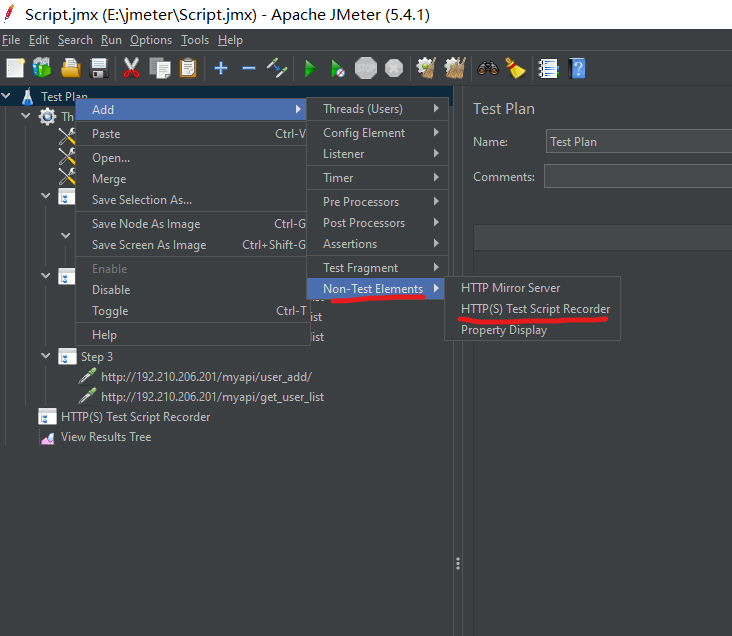Select Save Screen As Image entry
Image resolution: width=732 pixels, height=636 pixels.
tap(191, 245)
